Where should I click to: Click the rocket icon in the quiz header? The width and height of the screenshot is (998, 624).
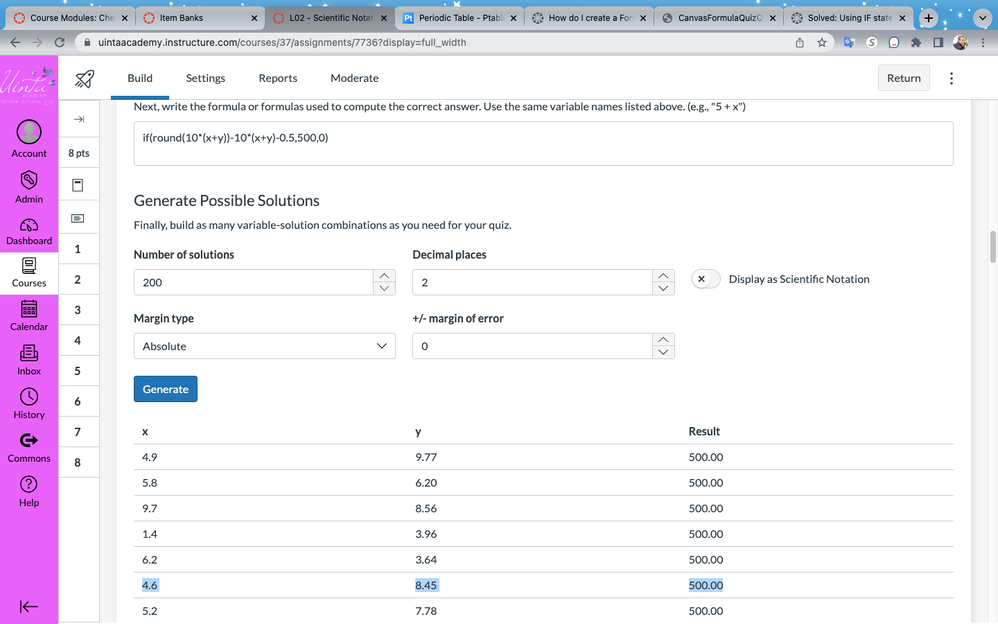pos(85,79)
